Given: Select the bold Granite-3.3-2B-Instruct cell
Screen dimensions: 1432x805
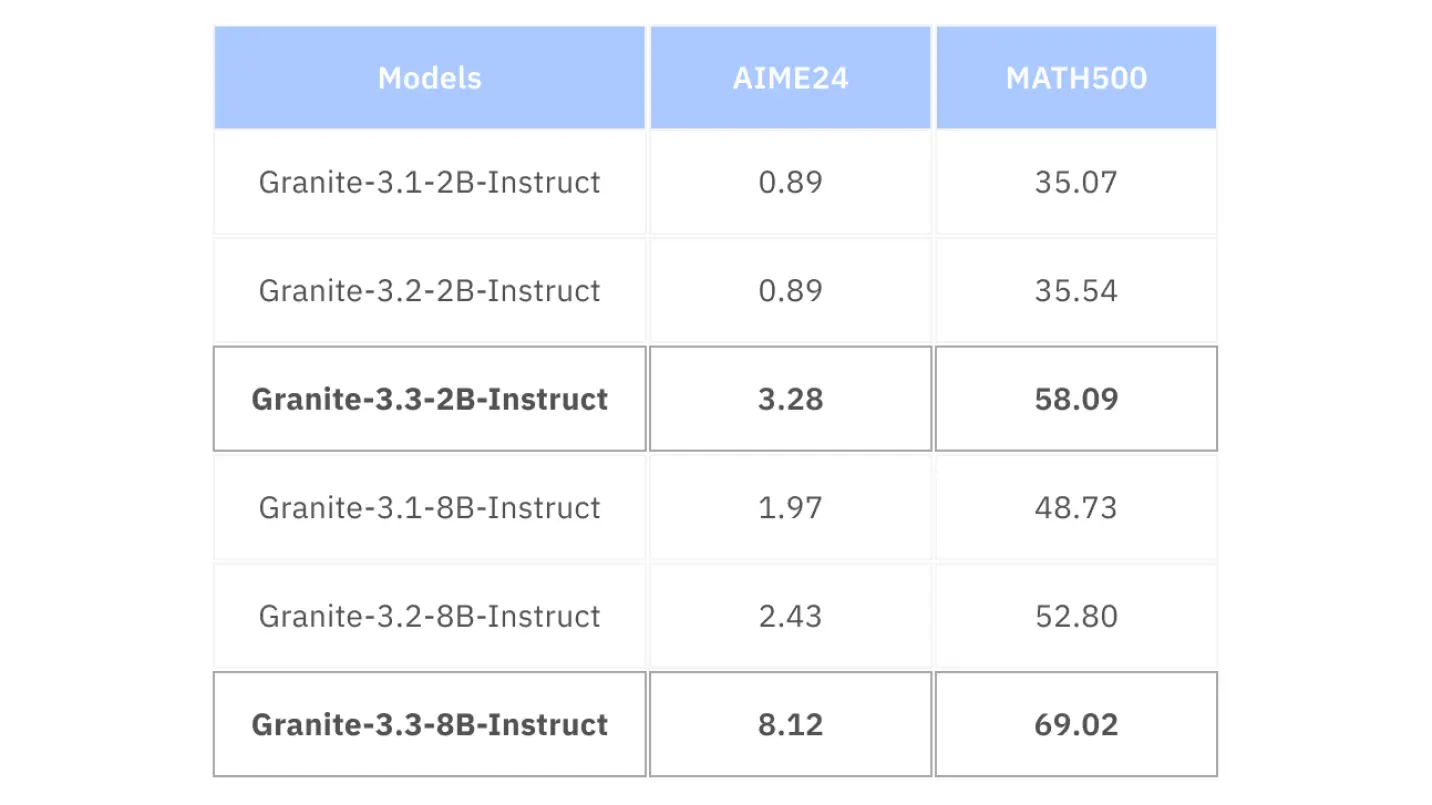Looking at the screenshot, I should [429, 399].
